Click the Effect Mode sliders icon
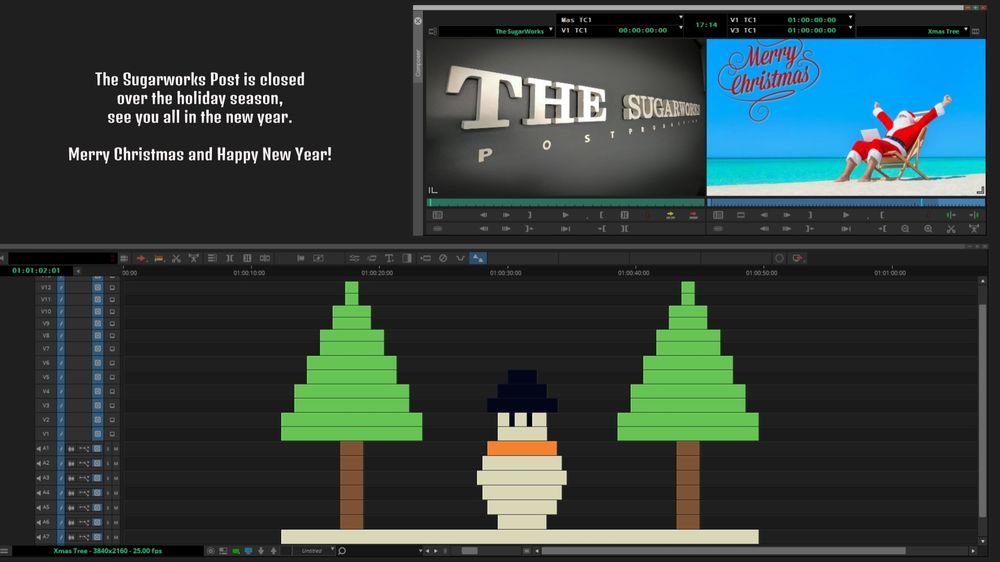The height and width of the screenshot is (562, 1000). (x=354, y=258)
